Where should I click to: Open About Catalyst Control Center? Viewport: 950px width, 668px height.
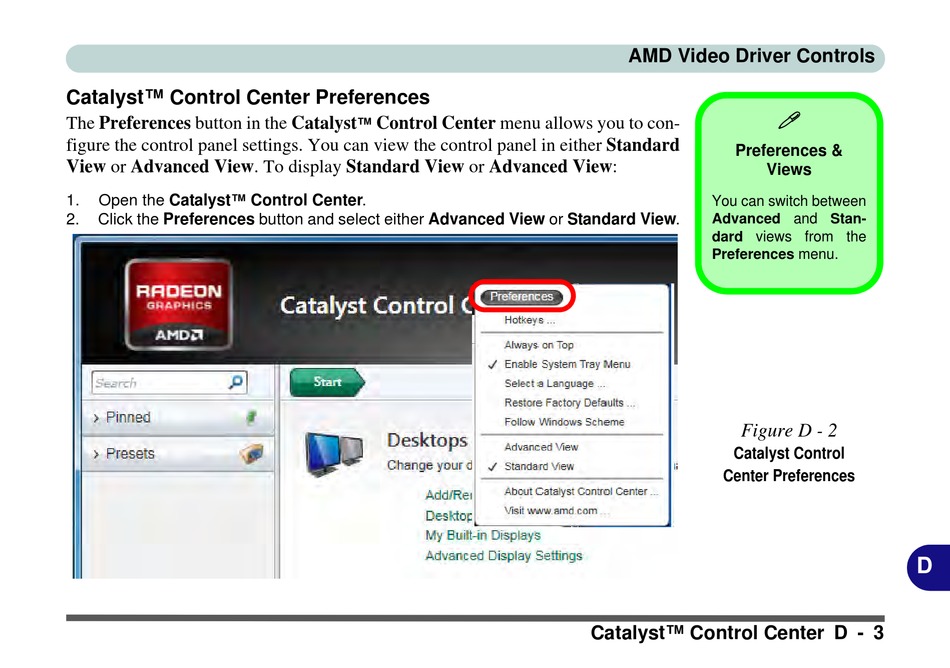click(580, 491)
